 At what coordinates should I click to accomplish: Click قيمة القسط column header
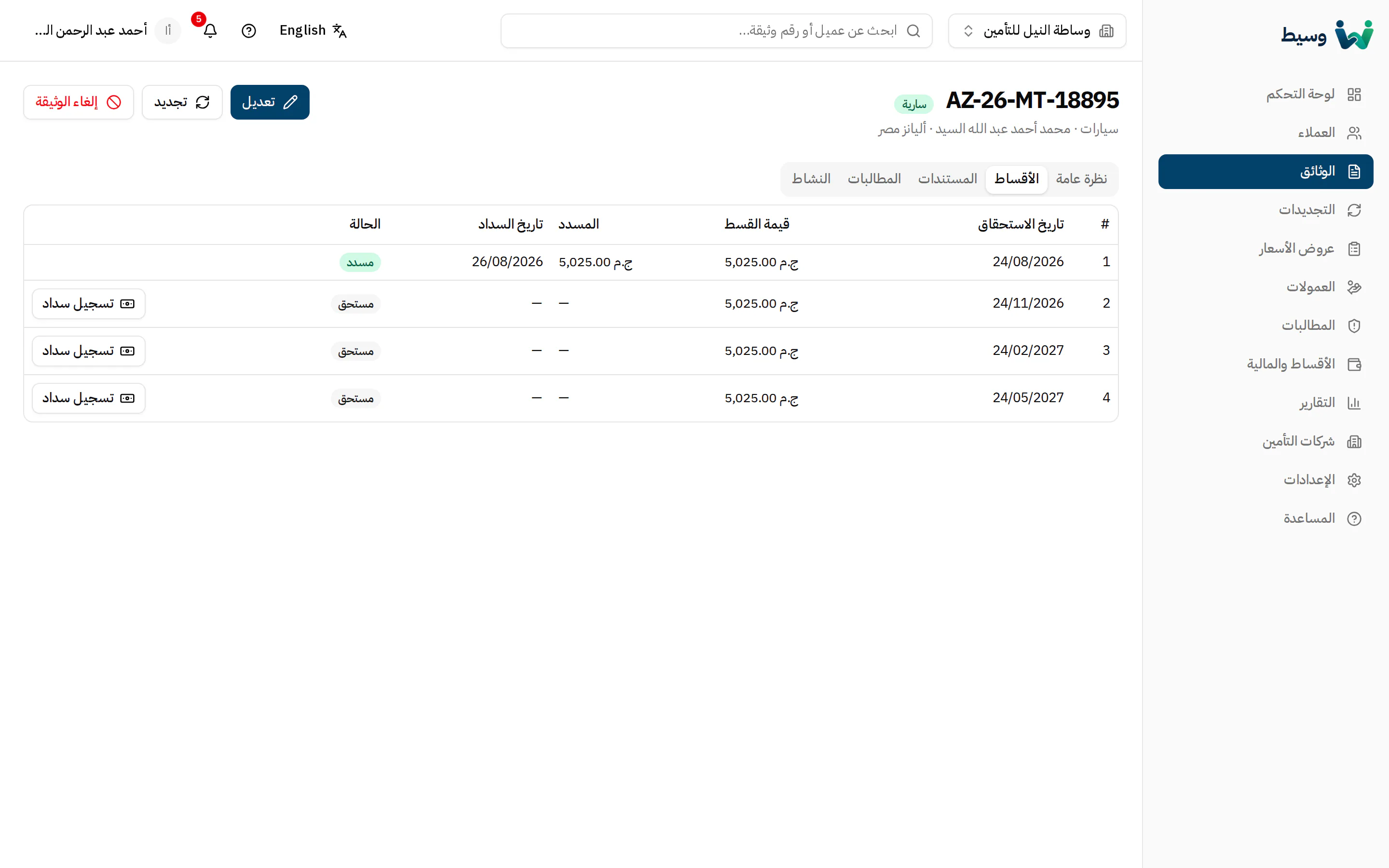tap(757, 224)
